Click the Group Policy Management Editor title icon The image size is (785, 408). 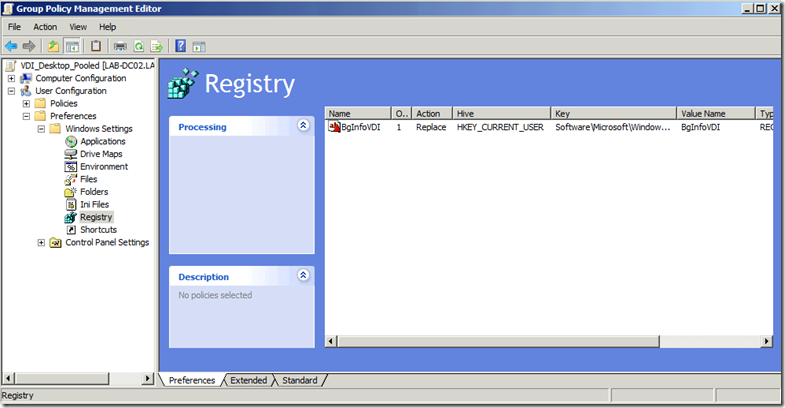[x=8, y=9]
